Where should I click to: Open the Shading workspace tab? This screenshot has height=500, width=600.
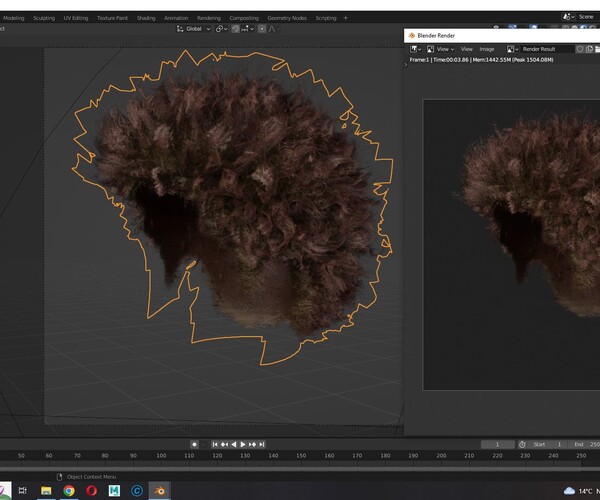click(x=146, y=18)
